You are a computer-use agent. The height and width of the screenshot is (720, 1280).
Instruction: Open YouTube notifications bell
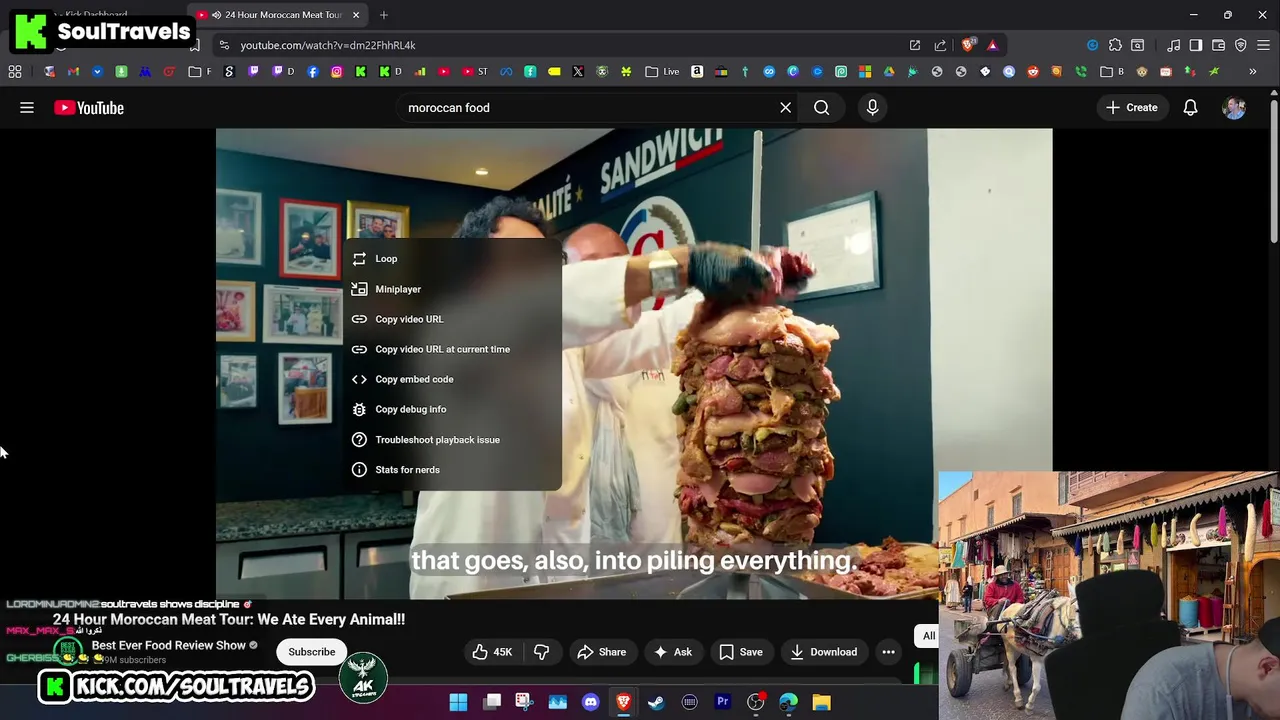[1190, 107]
